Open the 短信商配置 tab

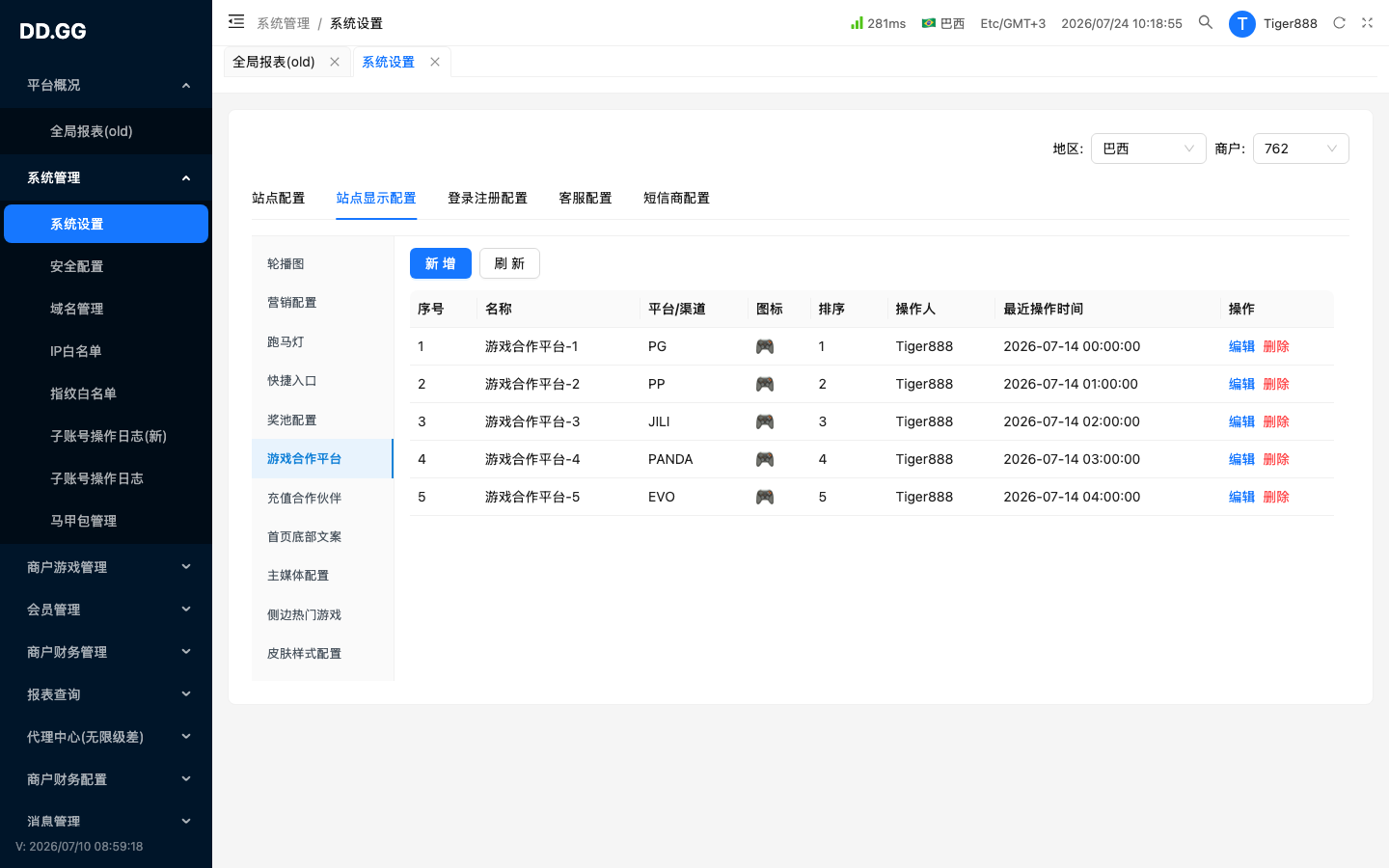[676, 198]
